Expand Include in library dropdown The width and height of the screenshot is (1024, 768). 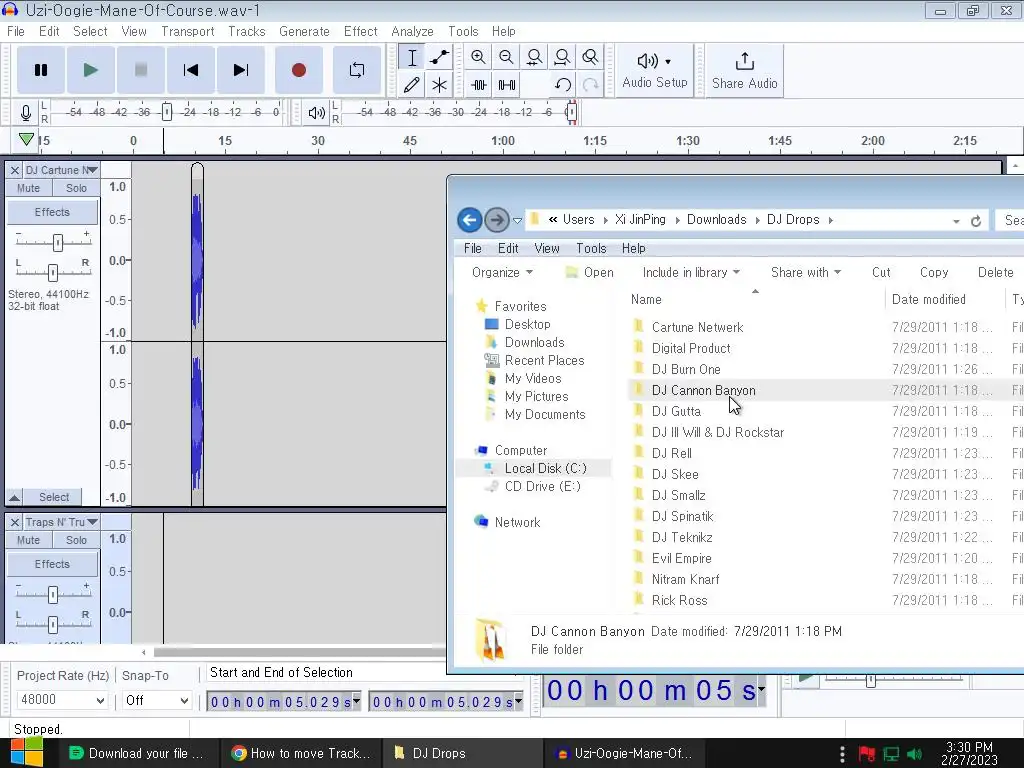(x=691, y=272)
